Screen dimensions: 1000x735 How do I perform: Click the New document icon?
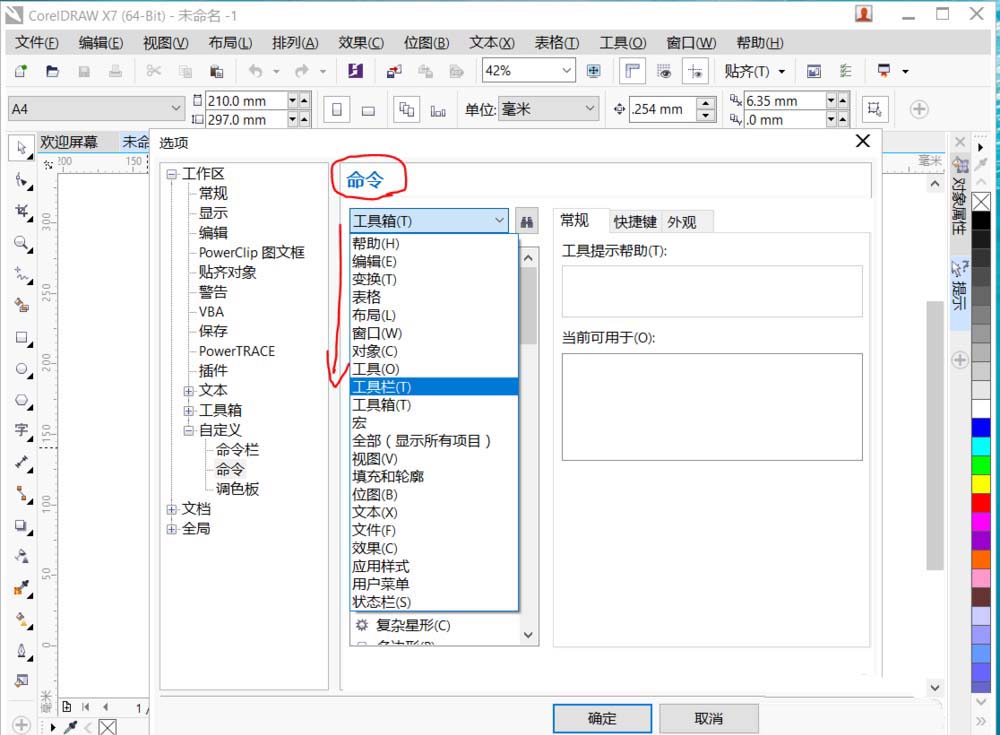pyautogui.click(x=21, y=71)
